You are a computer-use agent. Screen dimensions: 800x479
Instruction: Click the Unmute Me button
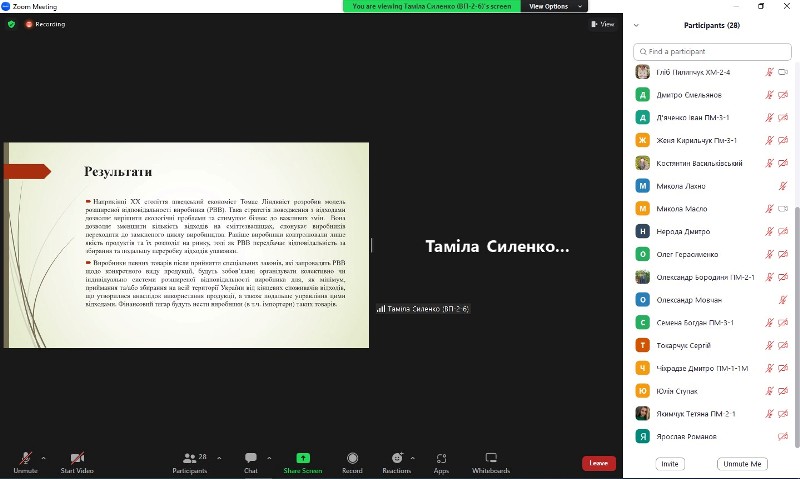(x=742, y=464)
